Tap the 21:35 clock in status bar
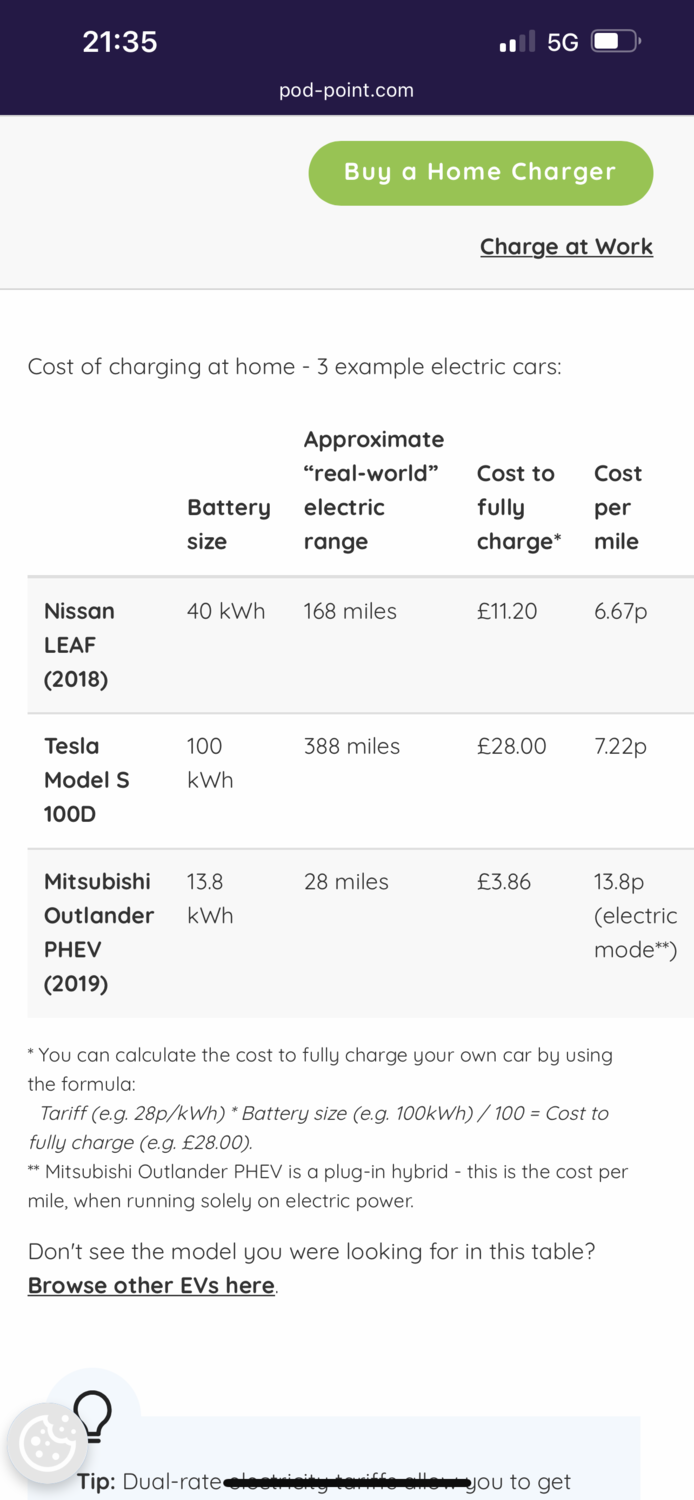The width and height of the screenshot is (694, 1500). pos(120,42)
